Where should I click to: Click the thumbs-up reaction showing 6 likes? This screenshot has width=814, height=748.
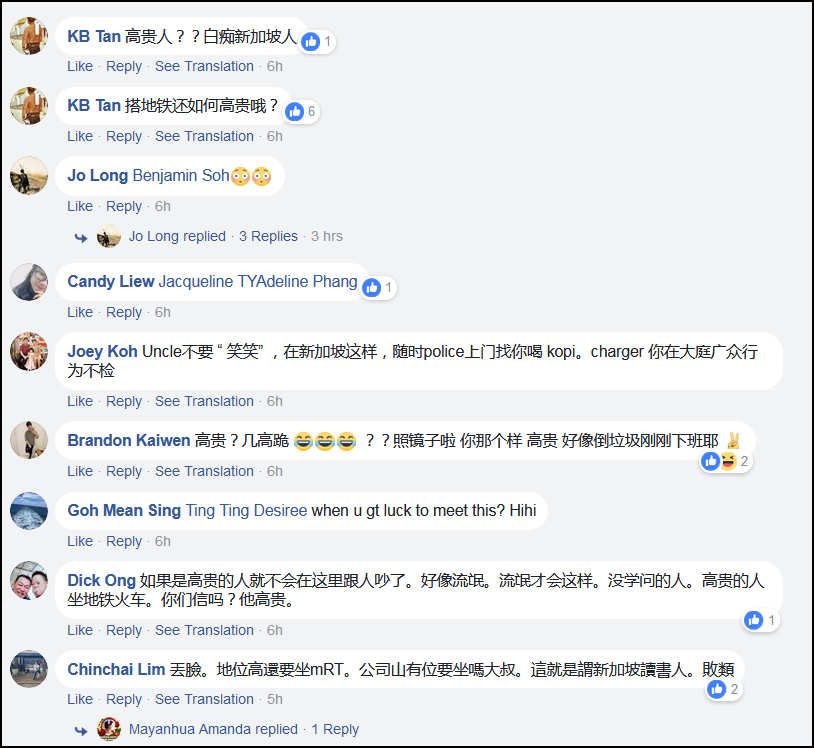pos(295,111)
